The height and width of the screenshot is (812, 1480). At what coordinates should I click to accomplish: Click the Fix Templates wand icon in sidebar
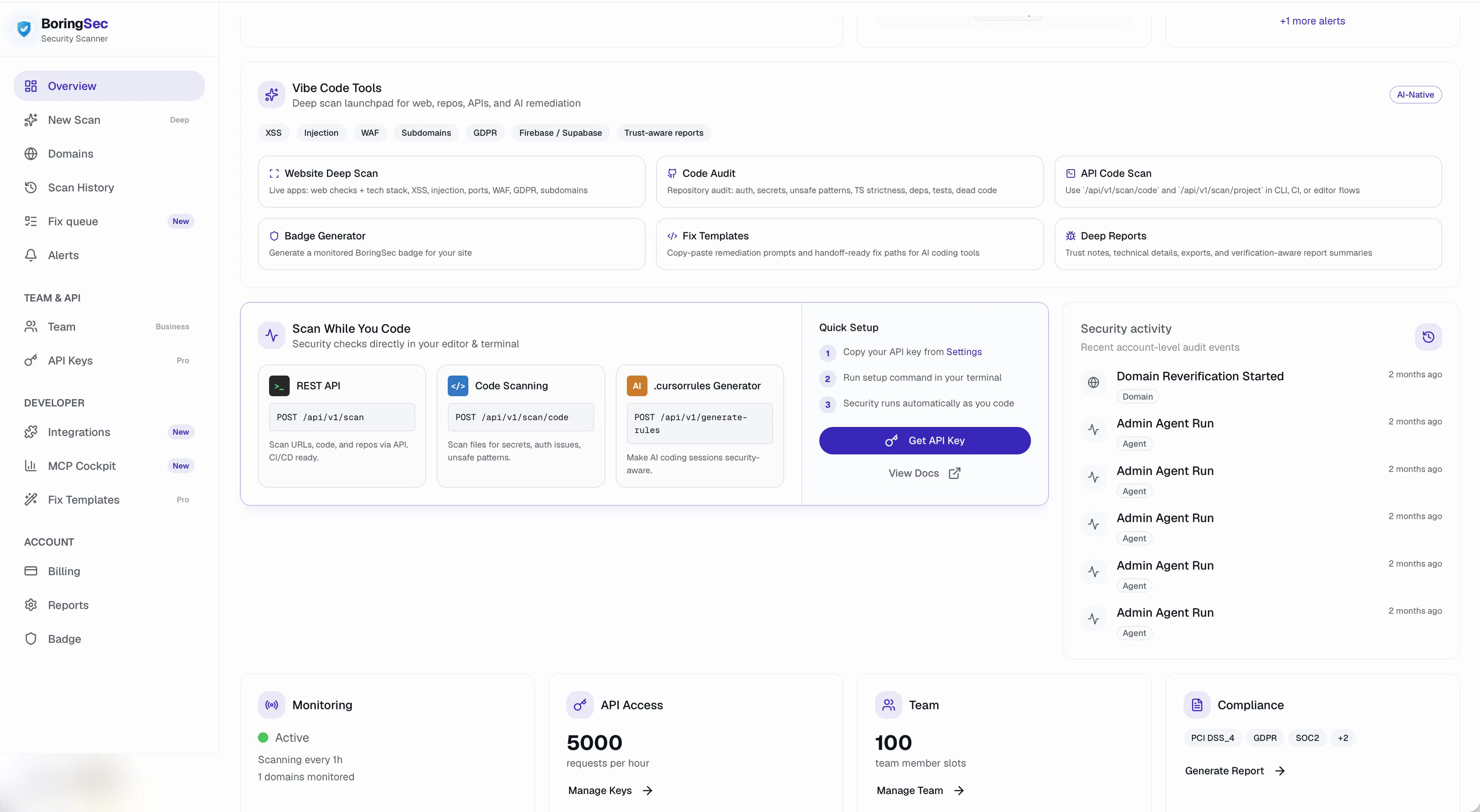[31, 500]
